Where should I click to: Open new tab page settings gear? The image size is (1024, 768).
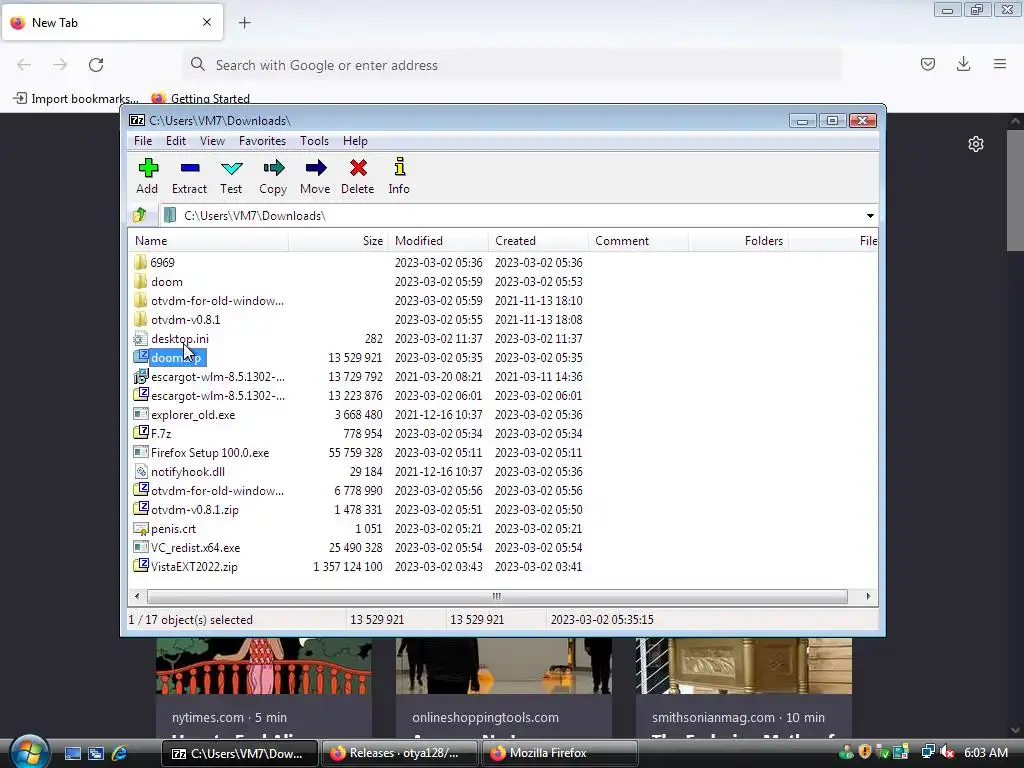click(x=976, y=144)
